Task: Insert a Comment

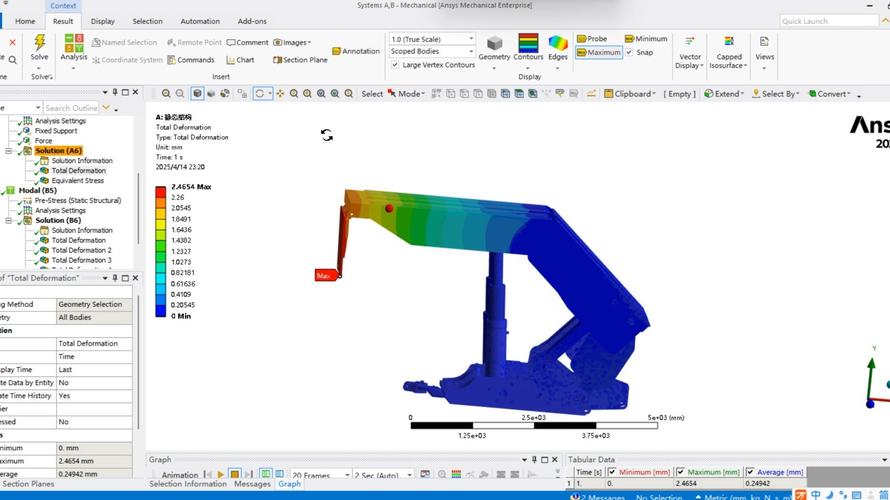Action: [x=247, y=43]
